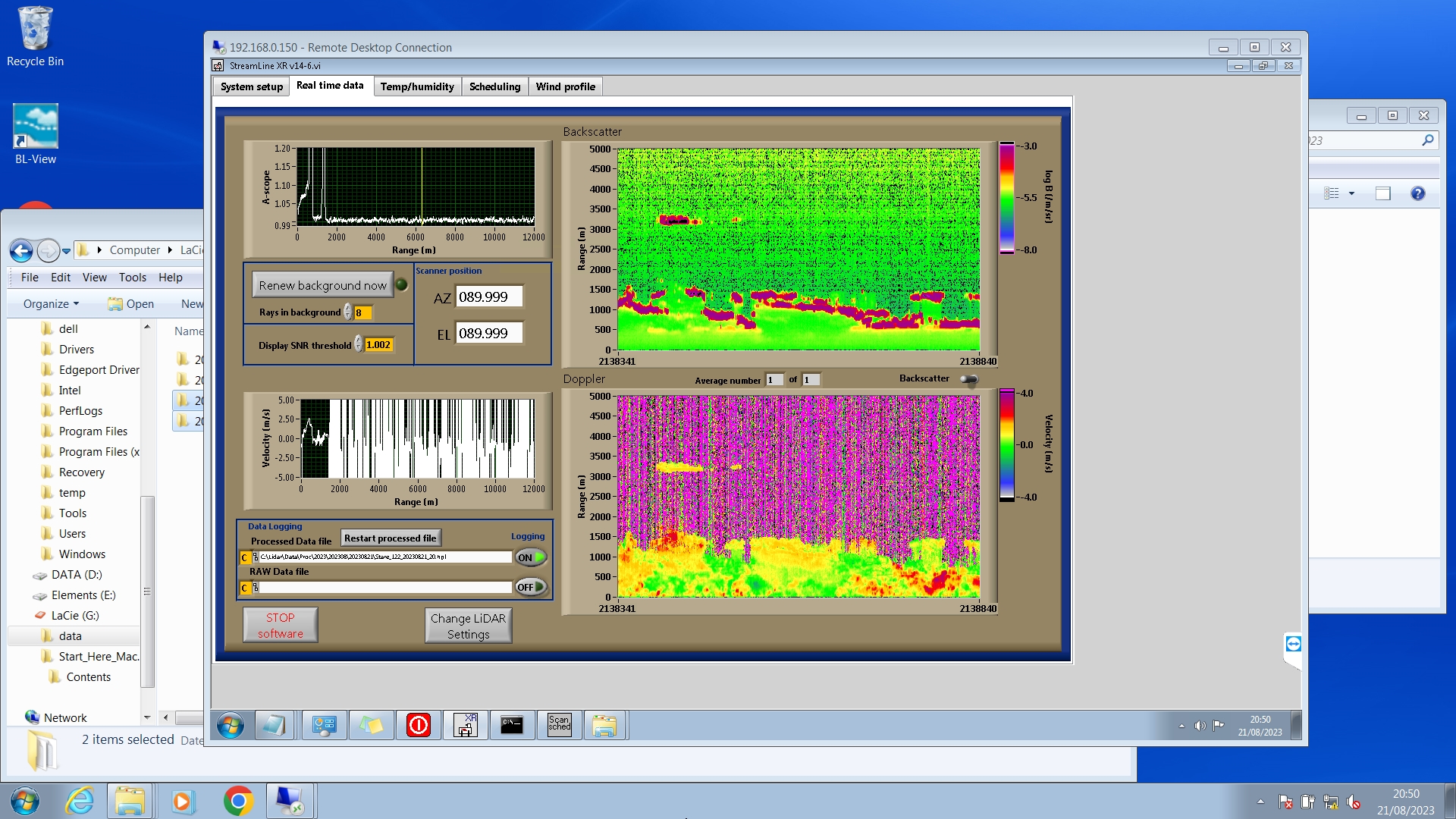1456x819 pixels.
Task: Flip the Doppler Backscatter toggle switch
Action: 969,379
